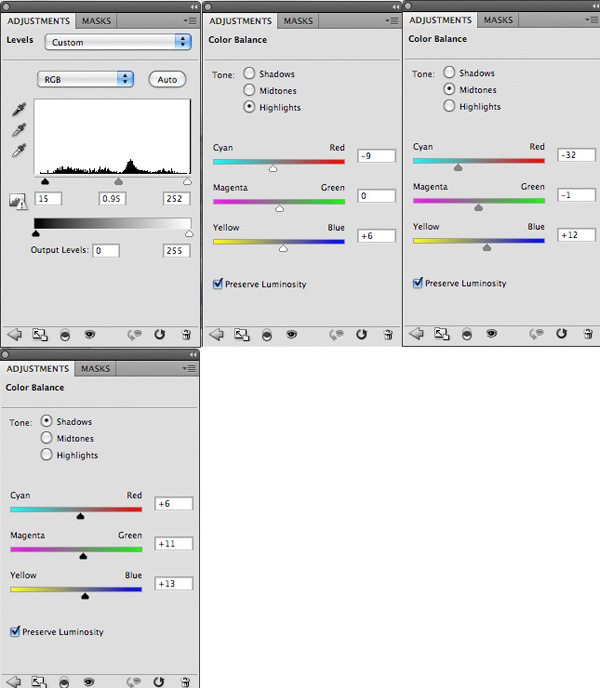Switch to Masks tab in Highlights Color Balance panel
This screenshot has height=688, width=600.
coord(298,21)
